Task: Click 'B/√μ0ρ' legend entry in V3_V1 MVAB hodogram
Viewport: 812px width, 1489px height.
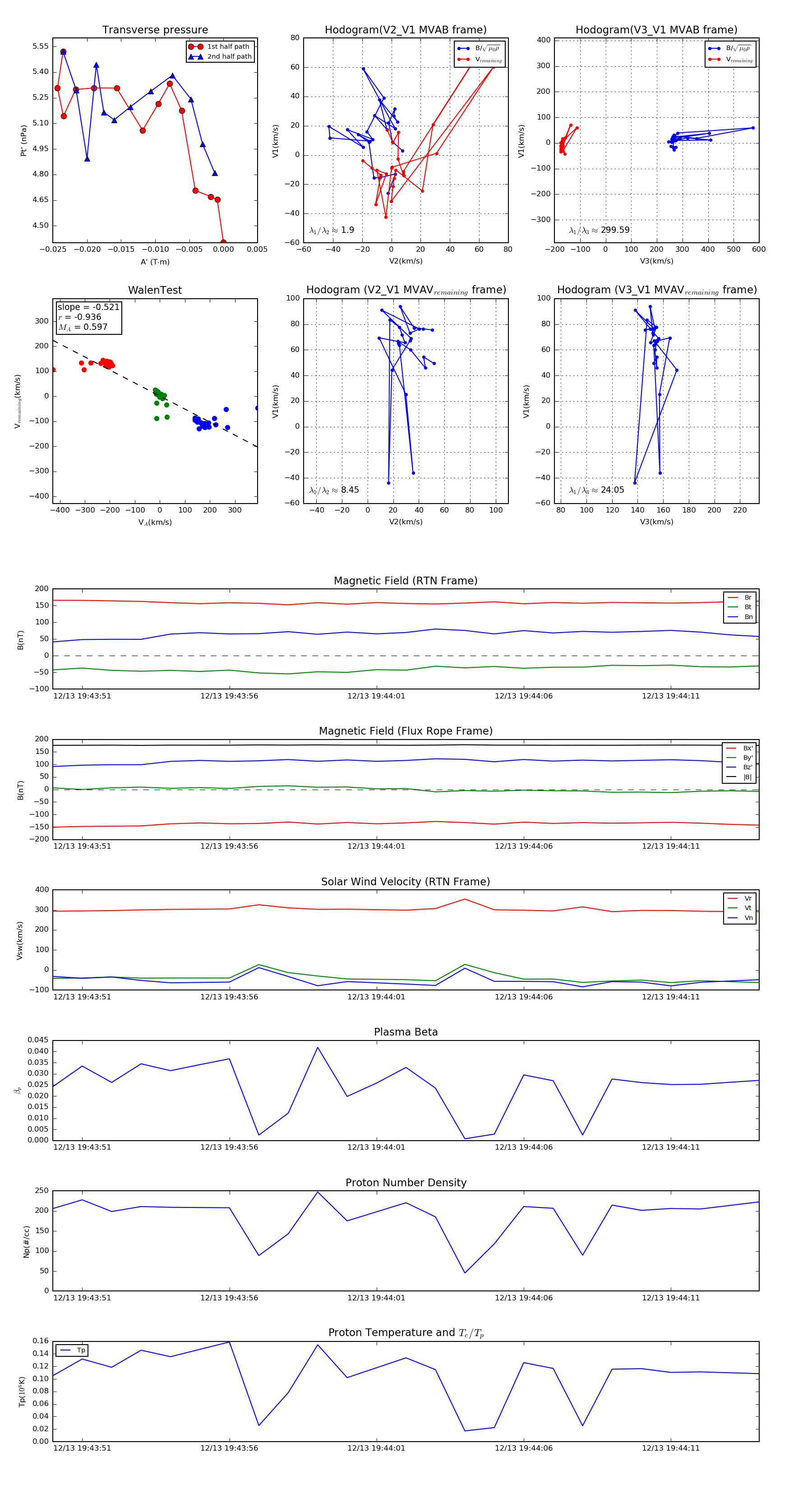Action: click(730, 49)
